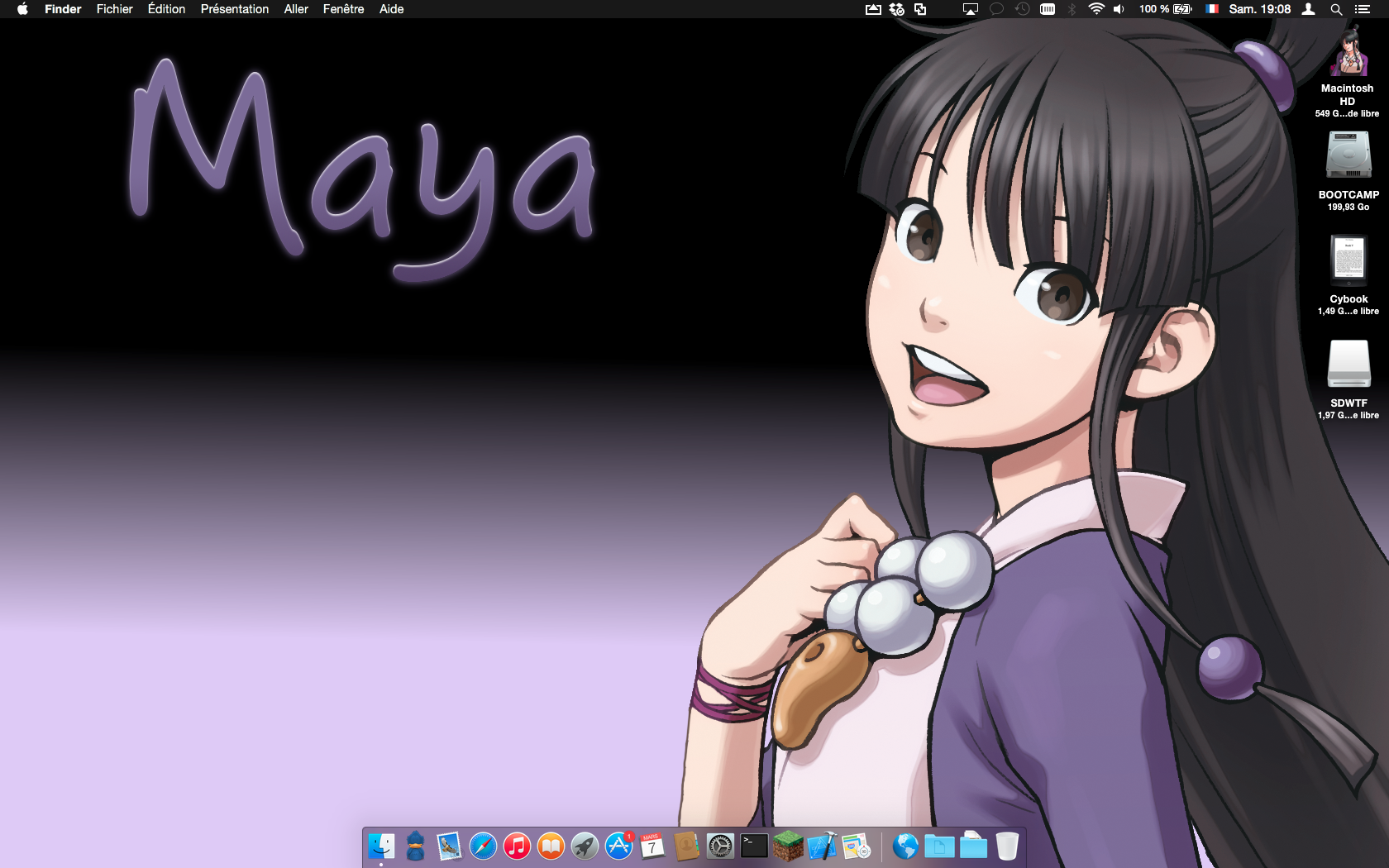
Task: Open the Présentation menu
Action: point(235,9)
